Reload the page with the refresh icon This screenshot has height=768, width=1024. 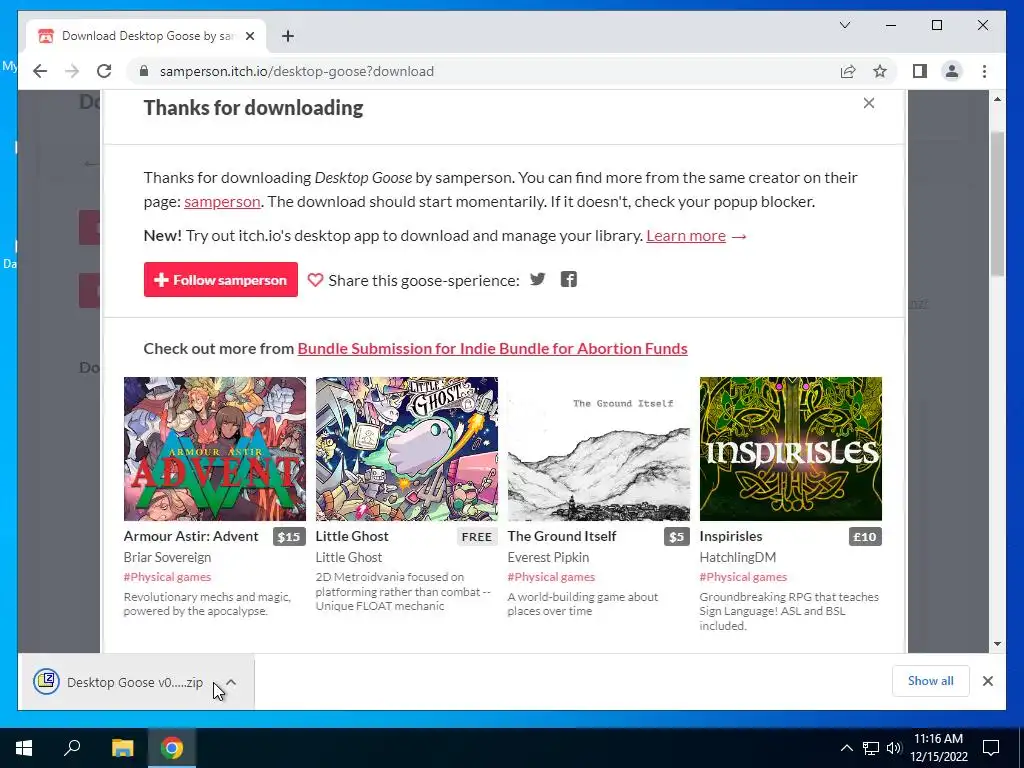pos(104,71)
